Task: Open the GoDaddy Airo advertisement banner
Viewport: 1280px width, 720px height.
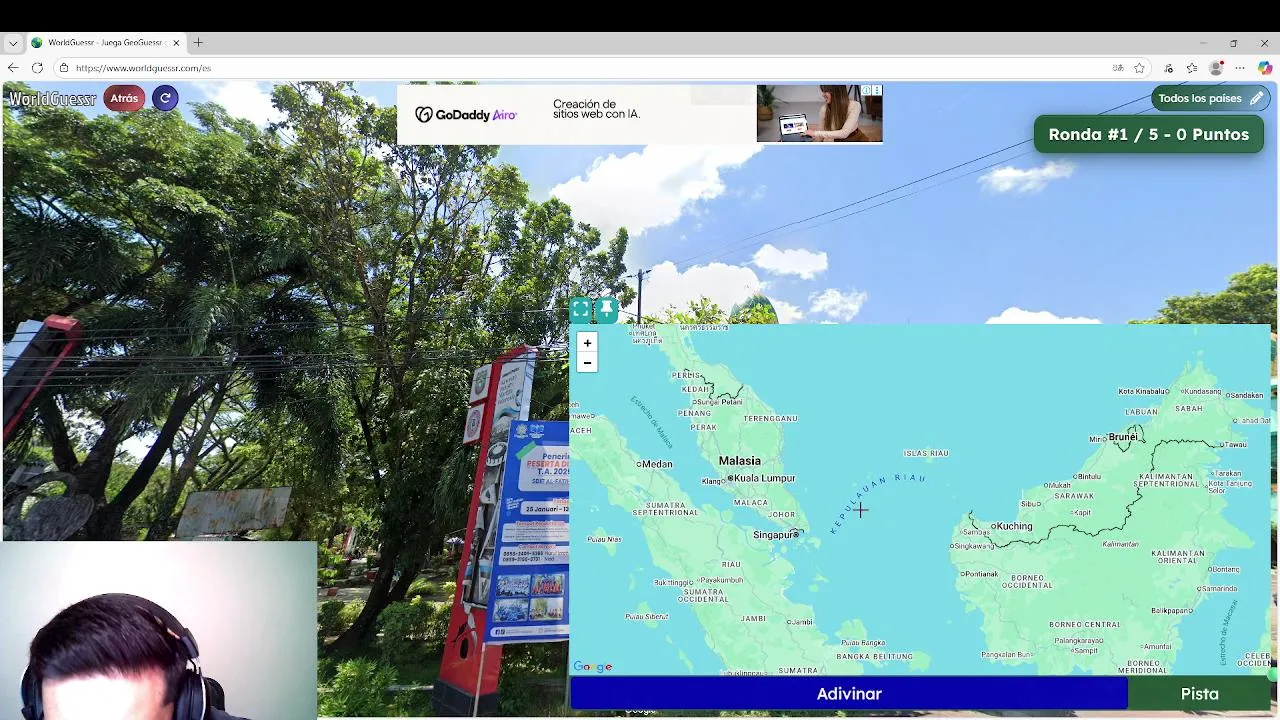Action: [640, 114]
